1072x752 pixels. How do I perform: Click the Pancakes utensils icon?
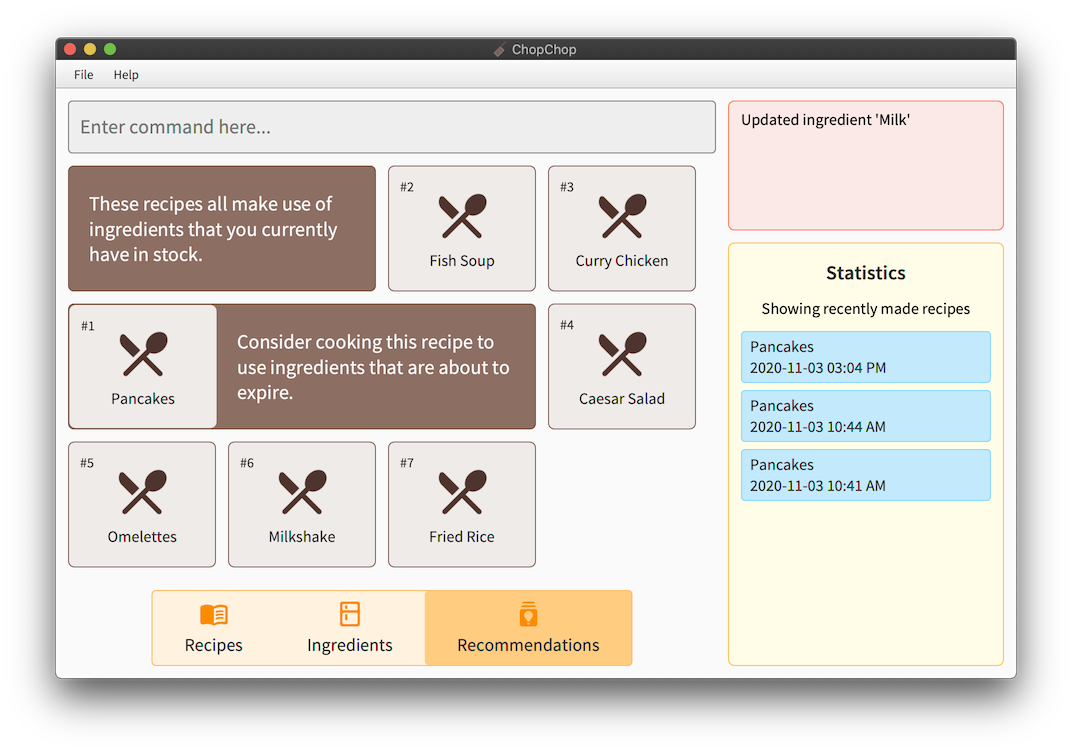coord(143,354)
